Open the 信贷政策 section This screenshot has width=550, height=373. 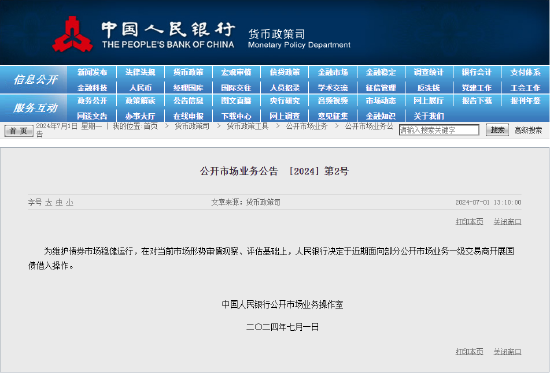(x=284, y=72)
